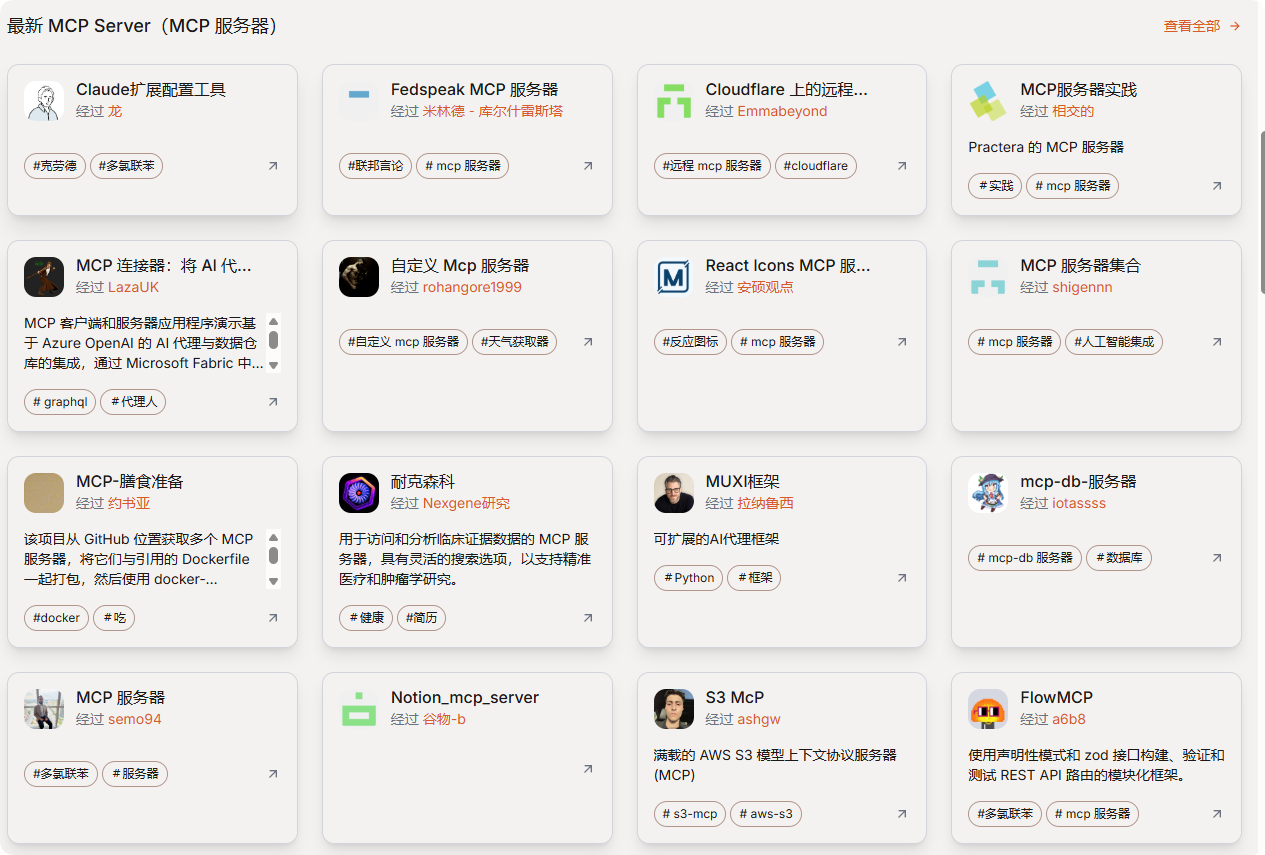Open author link Nexgene研究
Image resolution: width=1265 pixels, height=855 pixels.
click(466, 503)
